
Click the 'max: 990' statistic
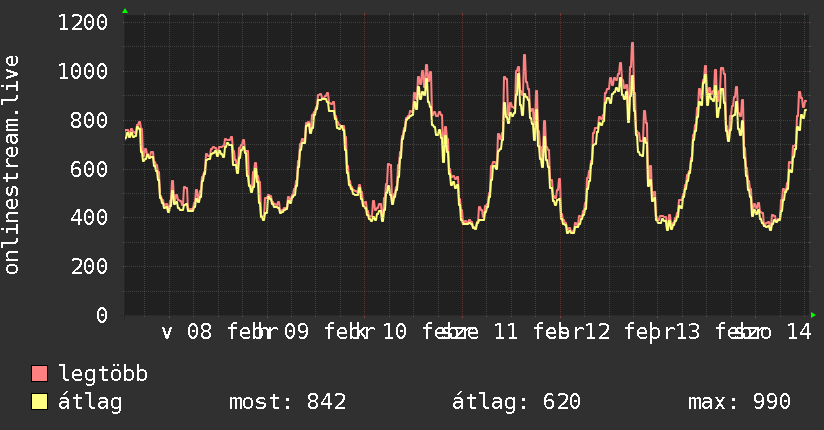click(739, 402)
